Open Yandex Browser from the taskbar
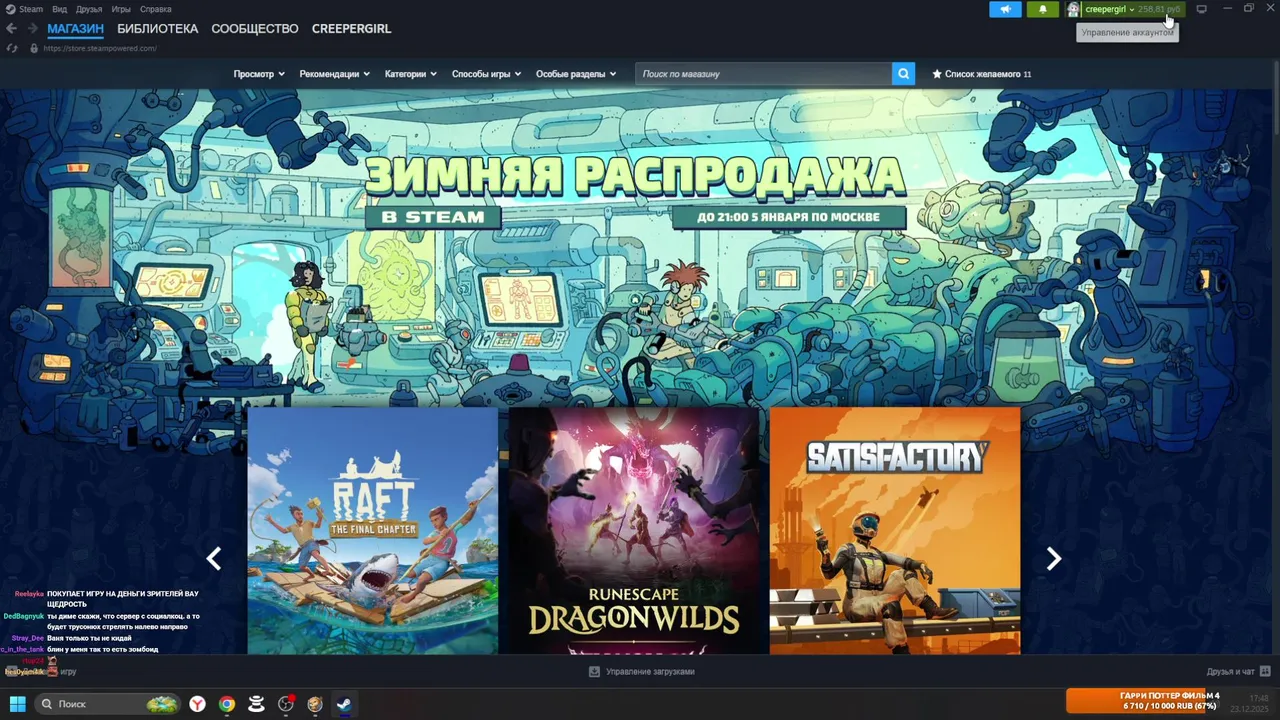This screenshot has width=1280, height=720. click(x=198, y=704)
